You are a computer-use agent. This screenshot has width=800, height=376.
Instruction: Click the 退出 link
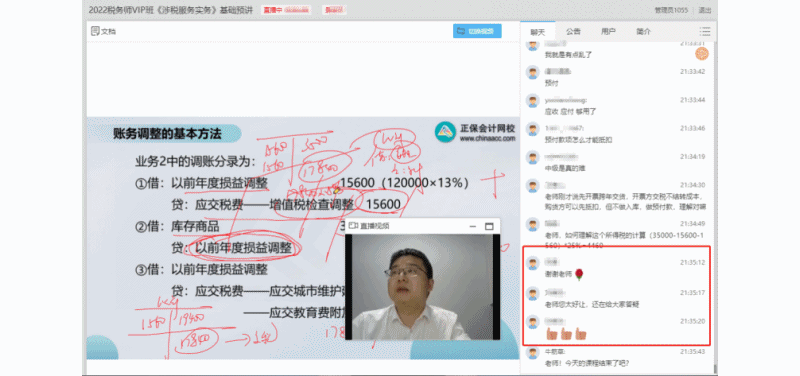coord(705,10)
